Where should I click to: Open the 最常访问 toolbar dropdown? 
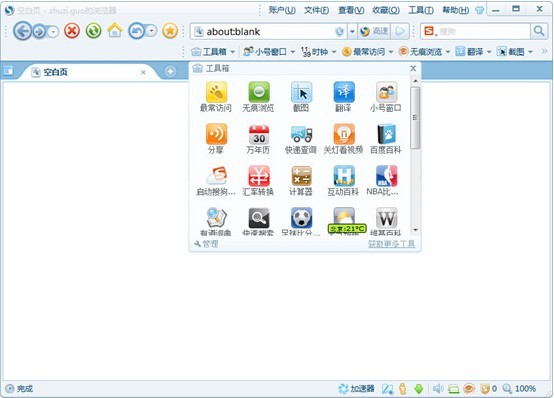pos(367,52)
